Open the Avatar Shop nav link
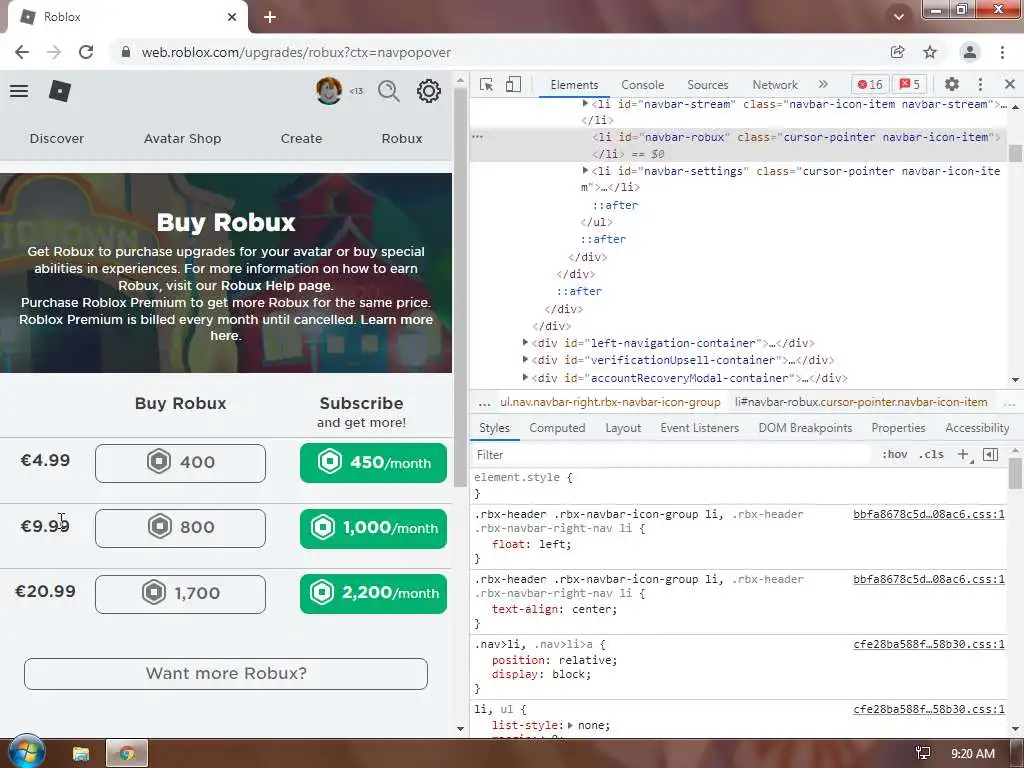The width and height of the screenshot is (1024, 768). click(182, 138)
